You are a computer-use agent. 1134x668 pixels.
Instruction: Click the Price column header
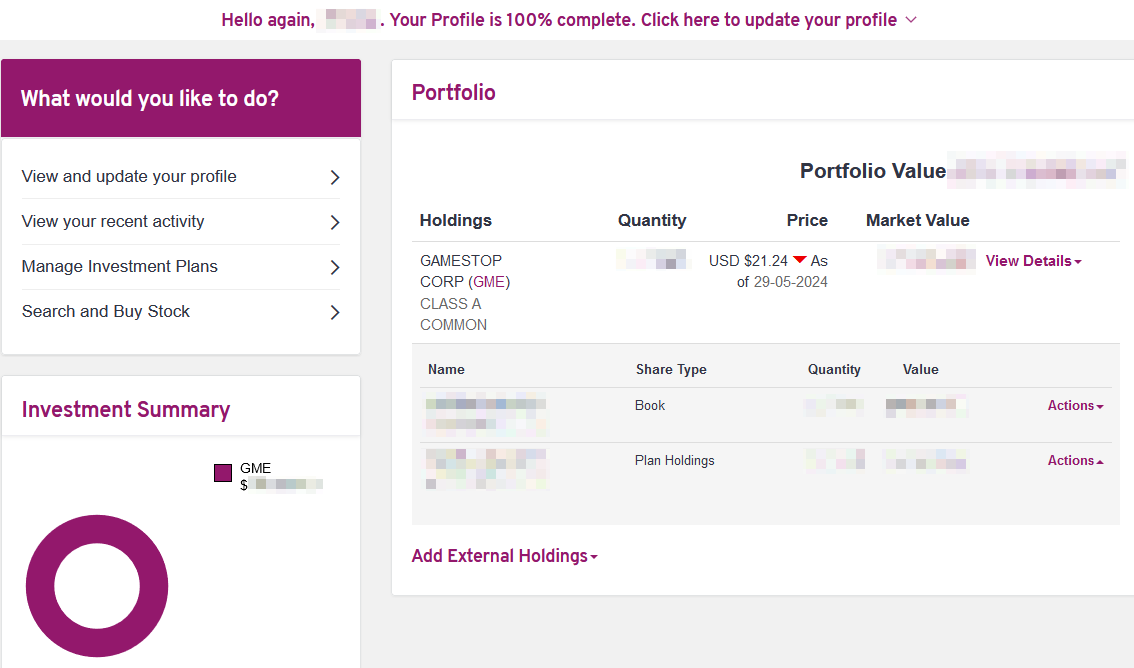(x=807, y=220)
